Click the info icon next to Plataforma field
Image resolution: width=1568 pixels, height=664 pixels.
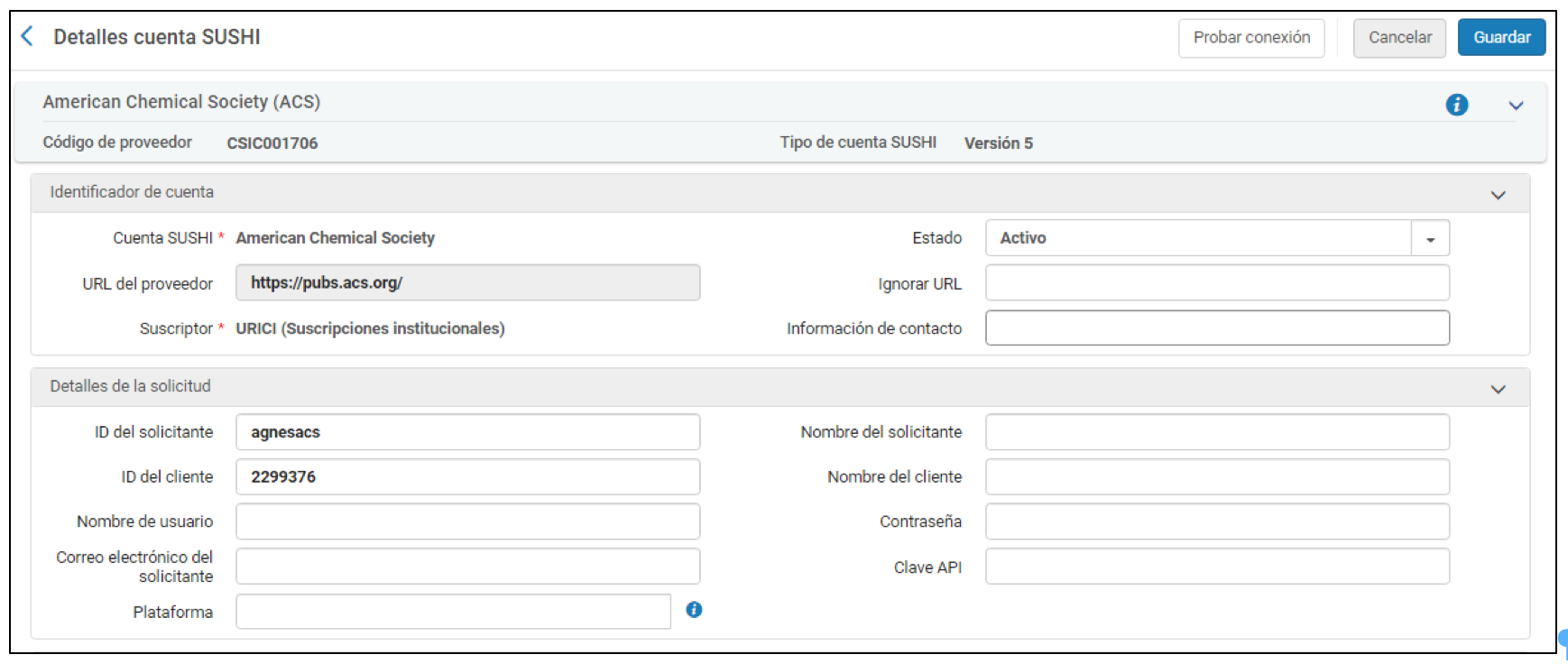[693, 610]
